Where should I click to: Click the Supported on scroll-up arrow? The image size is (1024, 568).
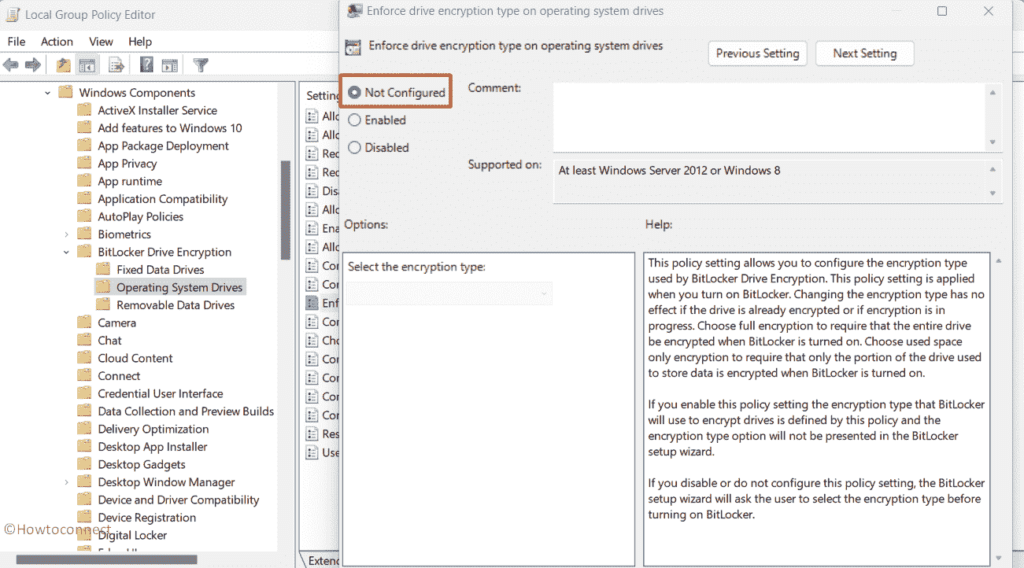click(x=993, y=170)
